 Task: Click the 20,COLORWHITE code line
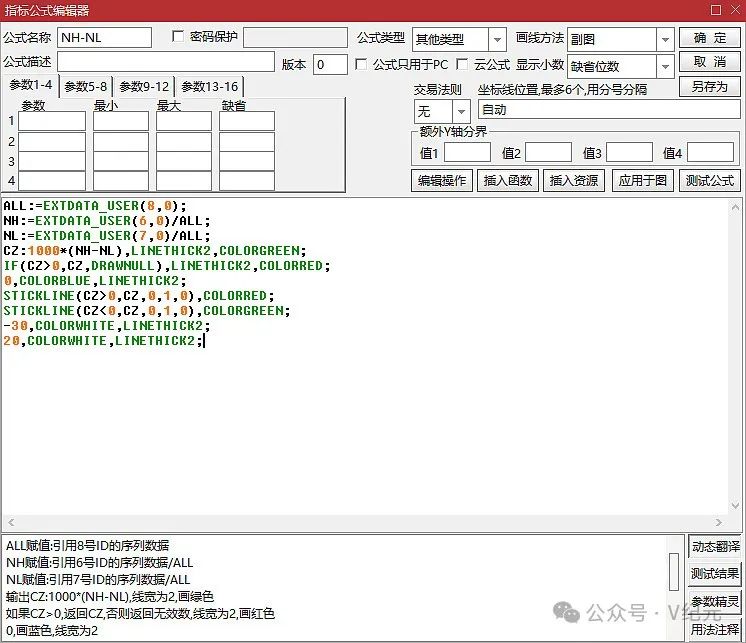103,341
